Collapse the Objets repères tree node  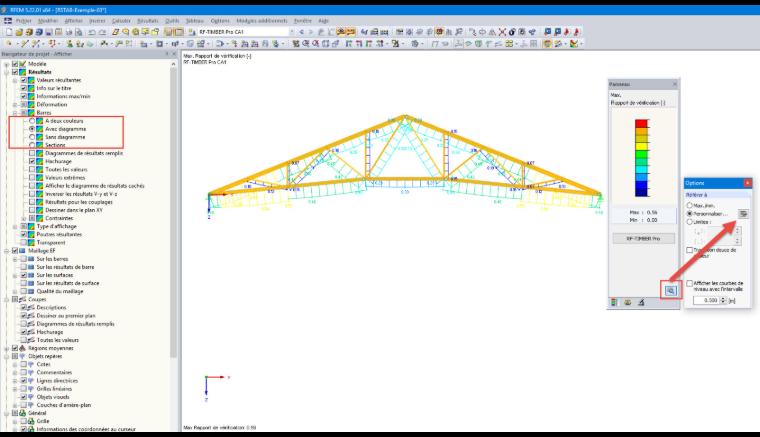click(6, 356)
